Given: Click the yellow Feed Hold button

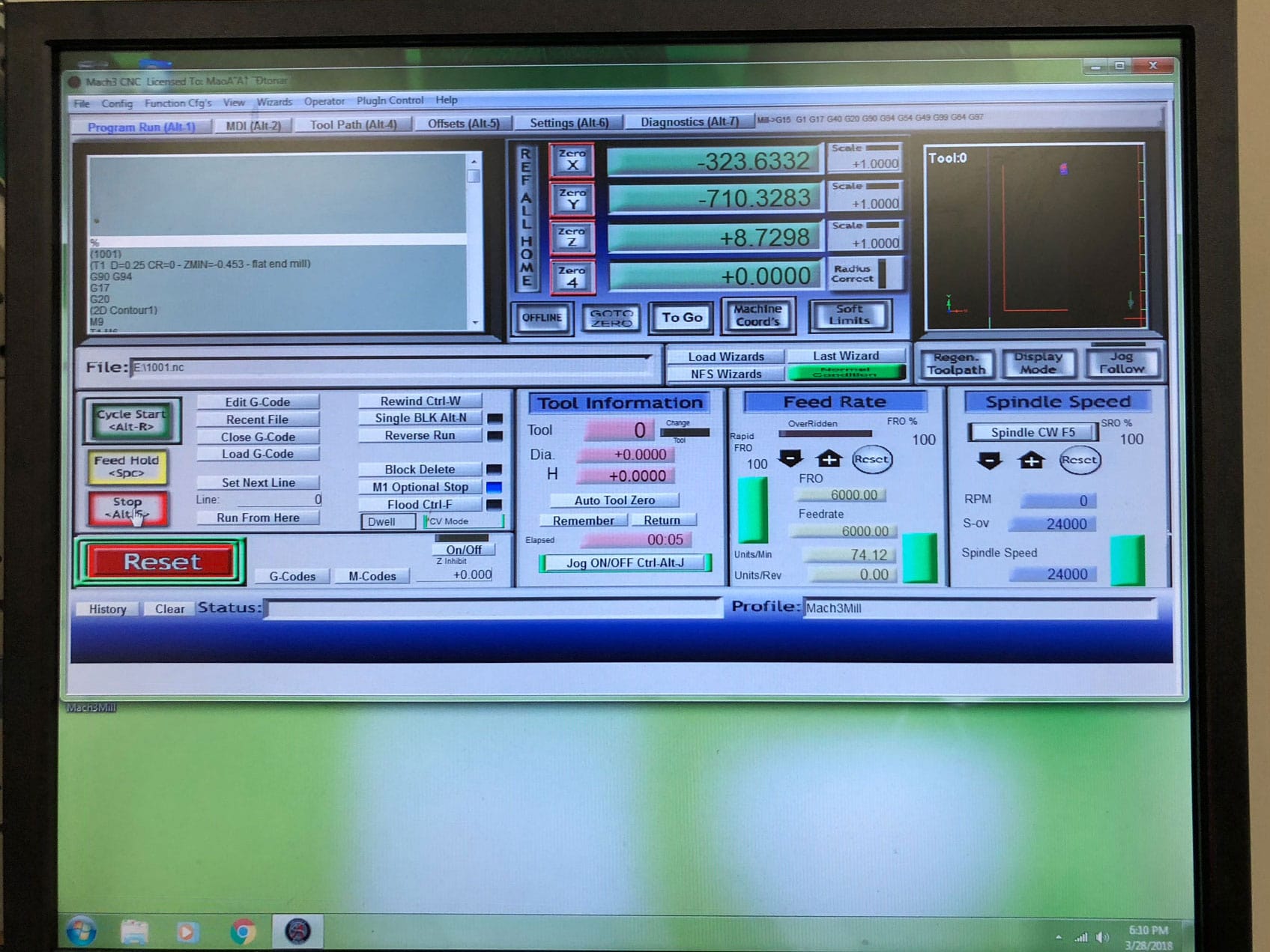Looking at the screenshot, I should tap(127, 466).
